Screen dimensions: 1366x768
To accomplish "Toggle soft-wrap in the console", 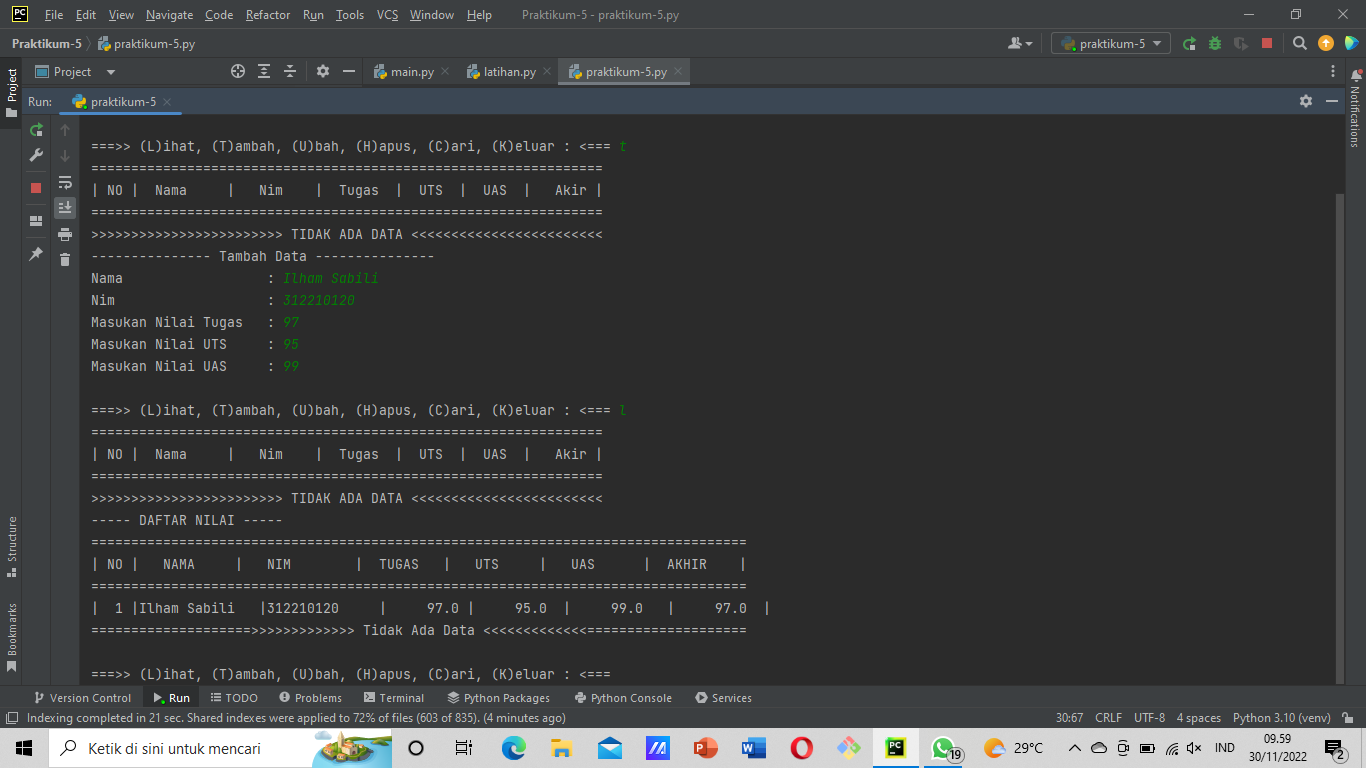I will tap(65, 182).
